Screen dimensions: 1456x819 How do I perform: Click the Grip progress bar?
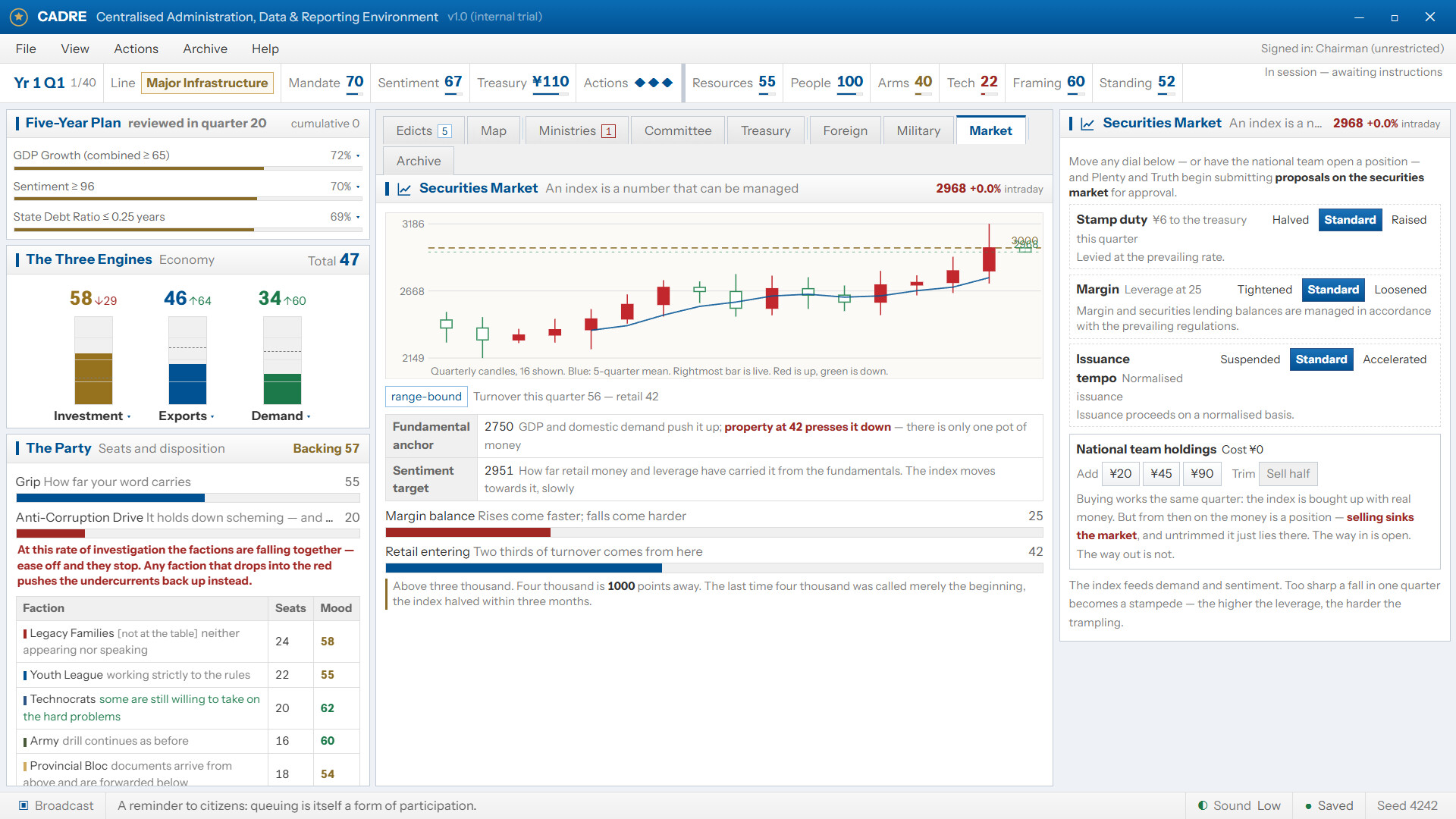[x=187, y=498]
